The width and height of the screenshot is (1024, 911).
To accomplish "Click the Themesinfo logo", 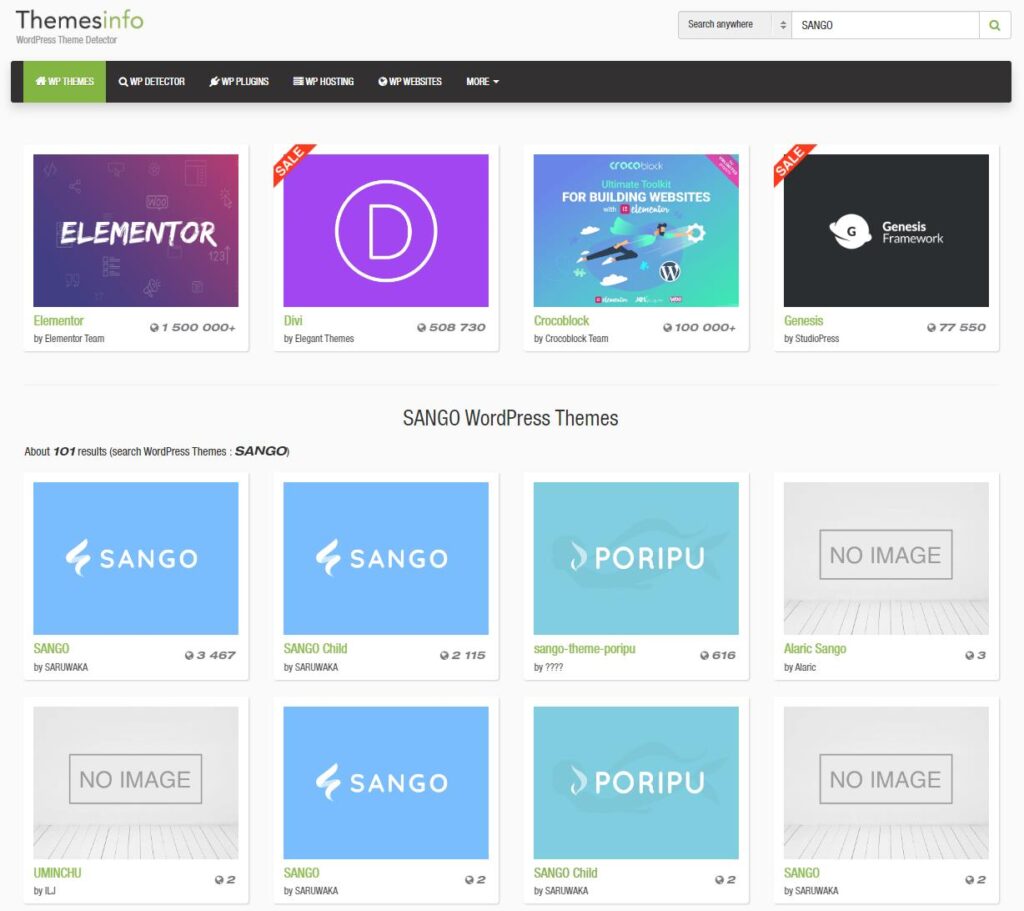I will 80,21.
